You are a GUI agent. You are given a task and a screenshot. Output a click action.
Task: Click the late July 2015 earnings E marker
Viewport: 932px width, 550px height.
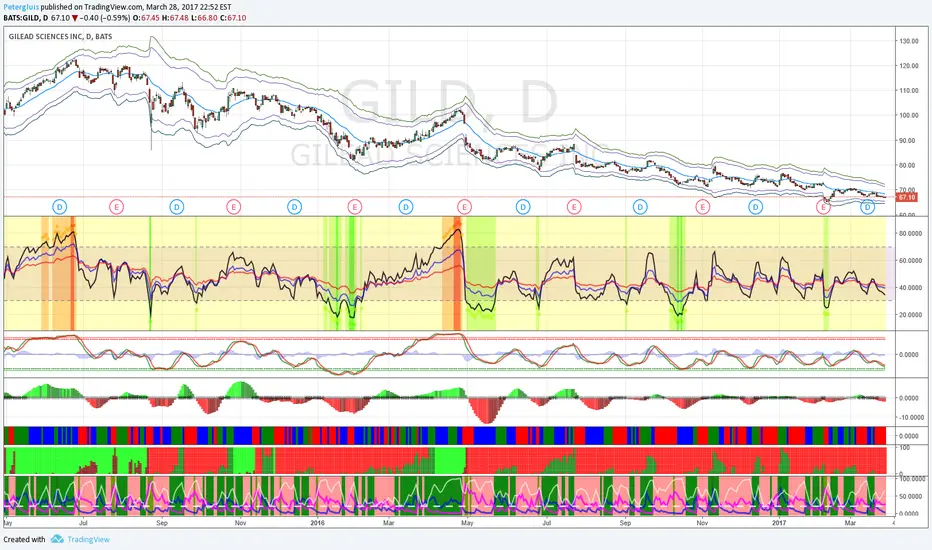(116, 207)
